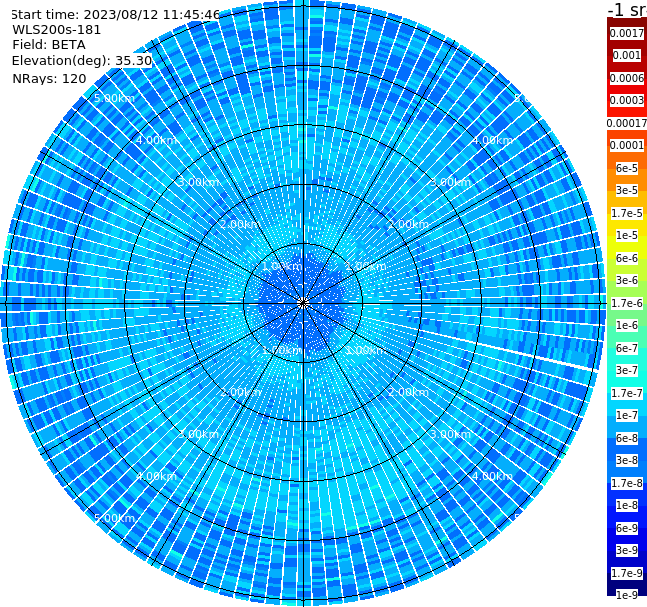The width and height of the screenshot is (647, 607).
Task: Select the 3e-5 colorbar value
Action: click(627, 190)
